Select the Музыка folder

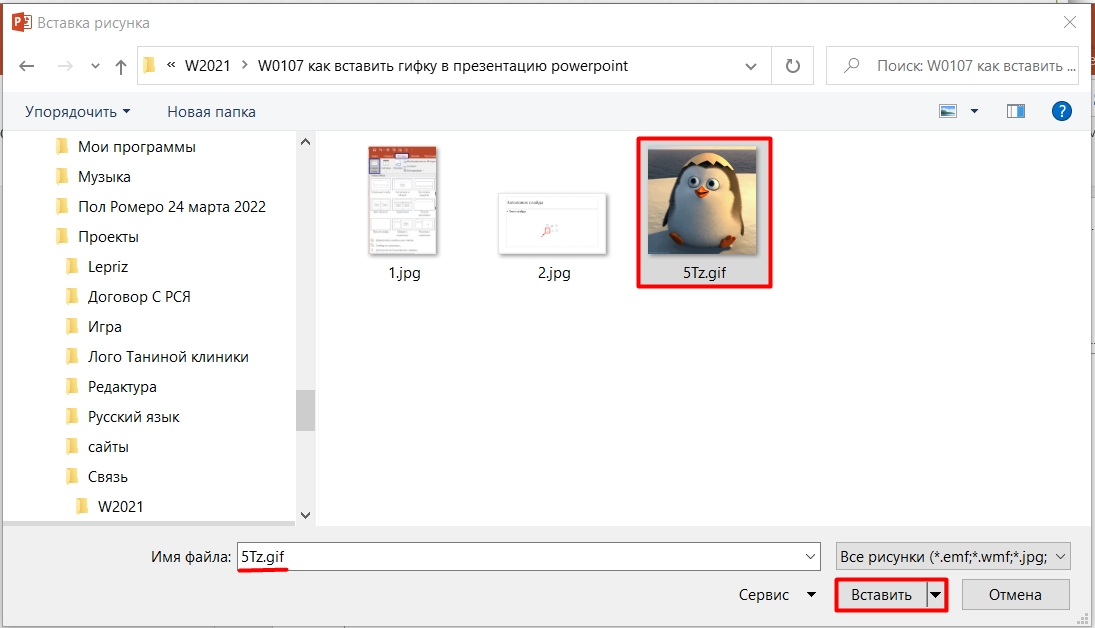104,177
